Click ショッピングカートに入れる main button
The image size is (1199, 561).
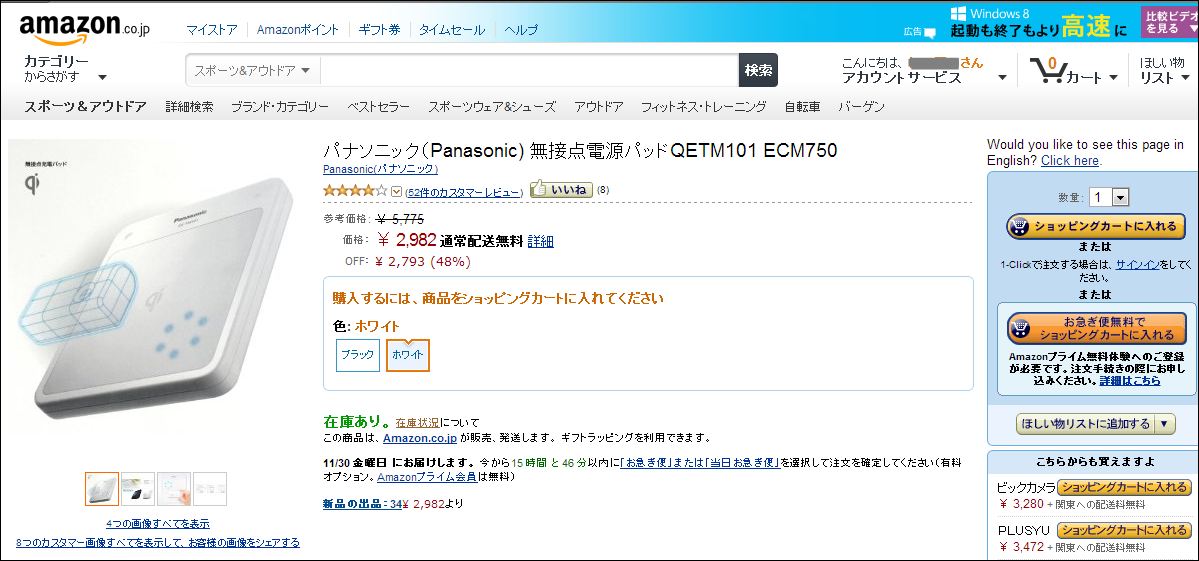[x=1095, y=226]
